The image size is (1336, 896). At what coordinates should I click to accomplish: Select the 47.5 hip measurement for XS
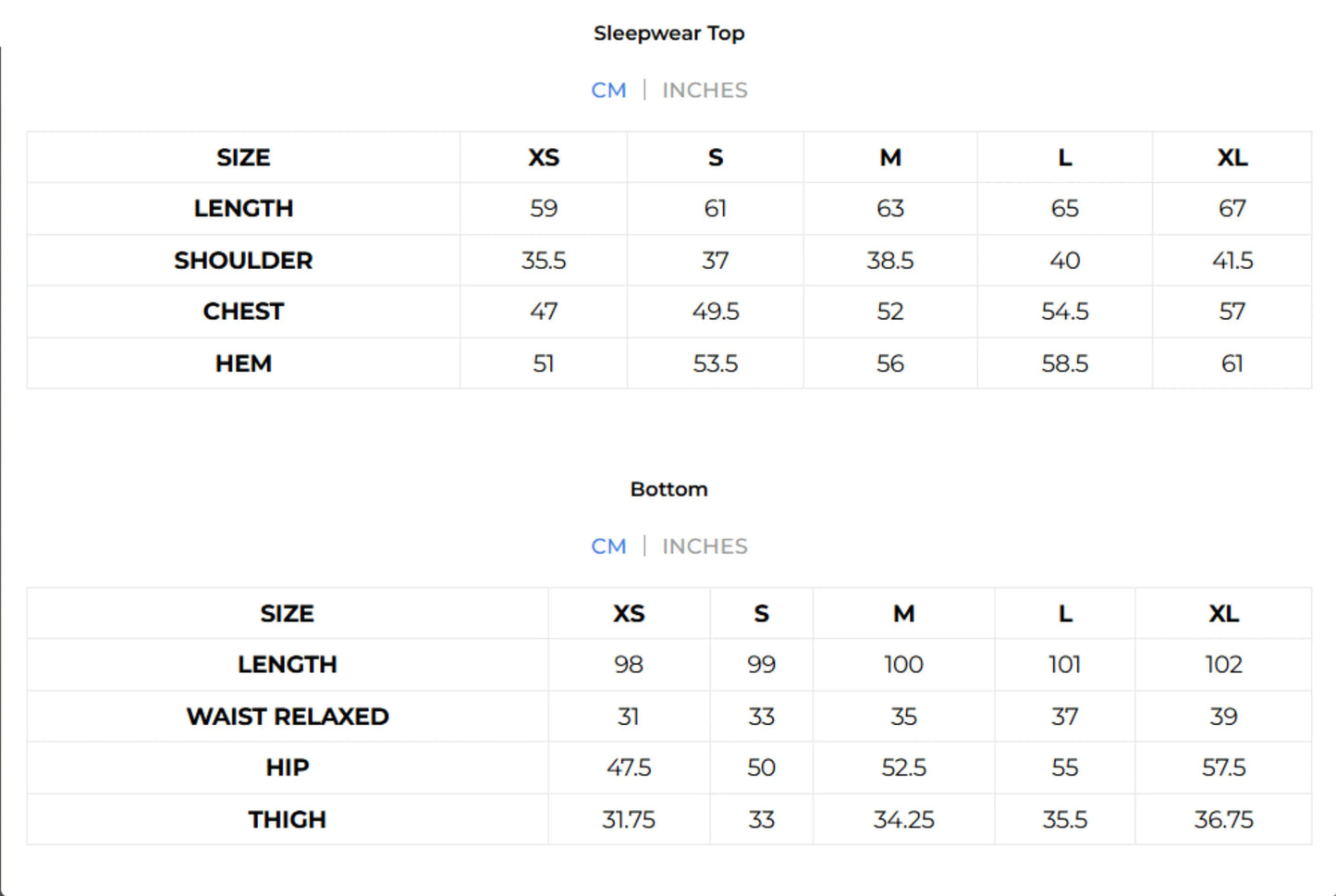click(x=629, y=767)
